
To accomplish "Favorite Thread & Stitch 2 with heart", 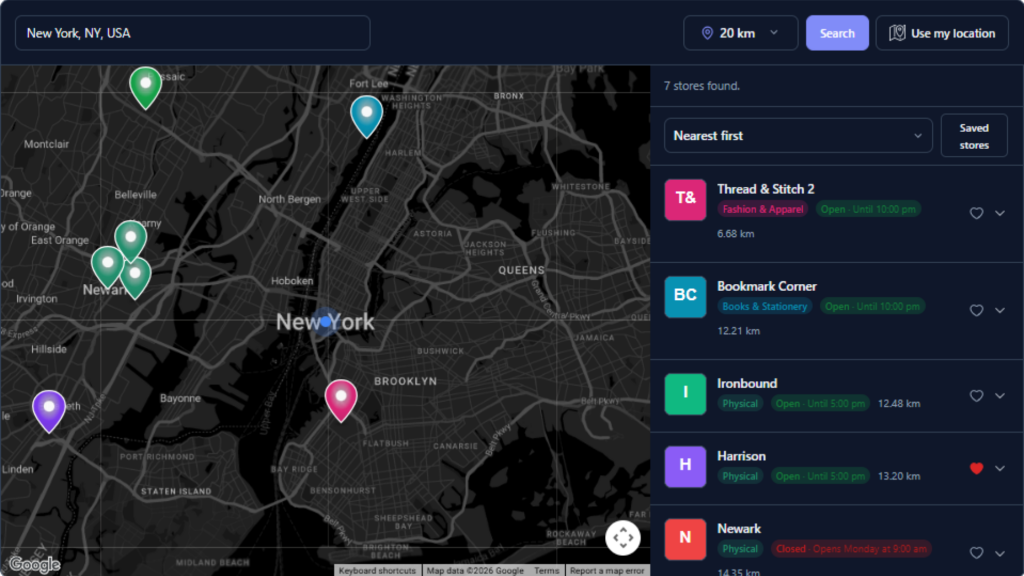I will (976, 213).
